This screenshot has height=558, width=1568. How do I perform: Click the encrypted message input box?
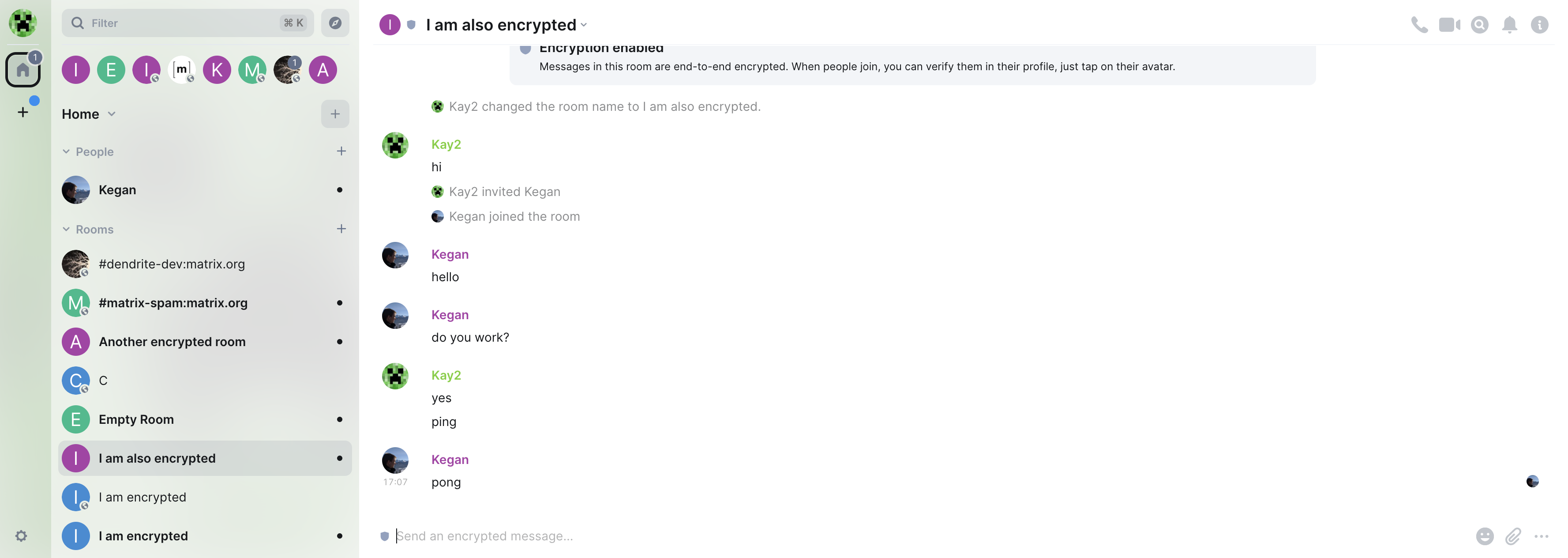pyautogui.click(x=852, y=536)
